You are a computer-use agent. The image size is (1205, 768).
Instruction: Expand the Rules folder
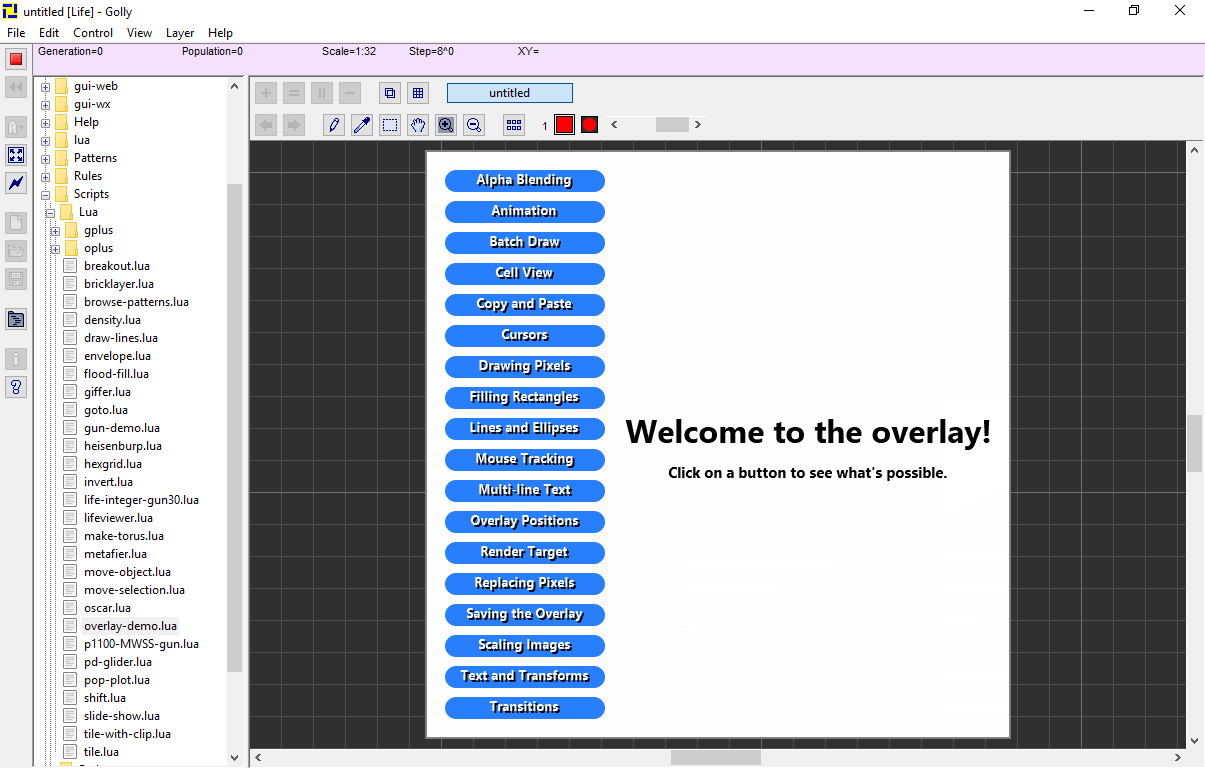[45, 177]
